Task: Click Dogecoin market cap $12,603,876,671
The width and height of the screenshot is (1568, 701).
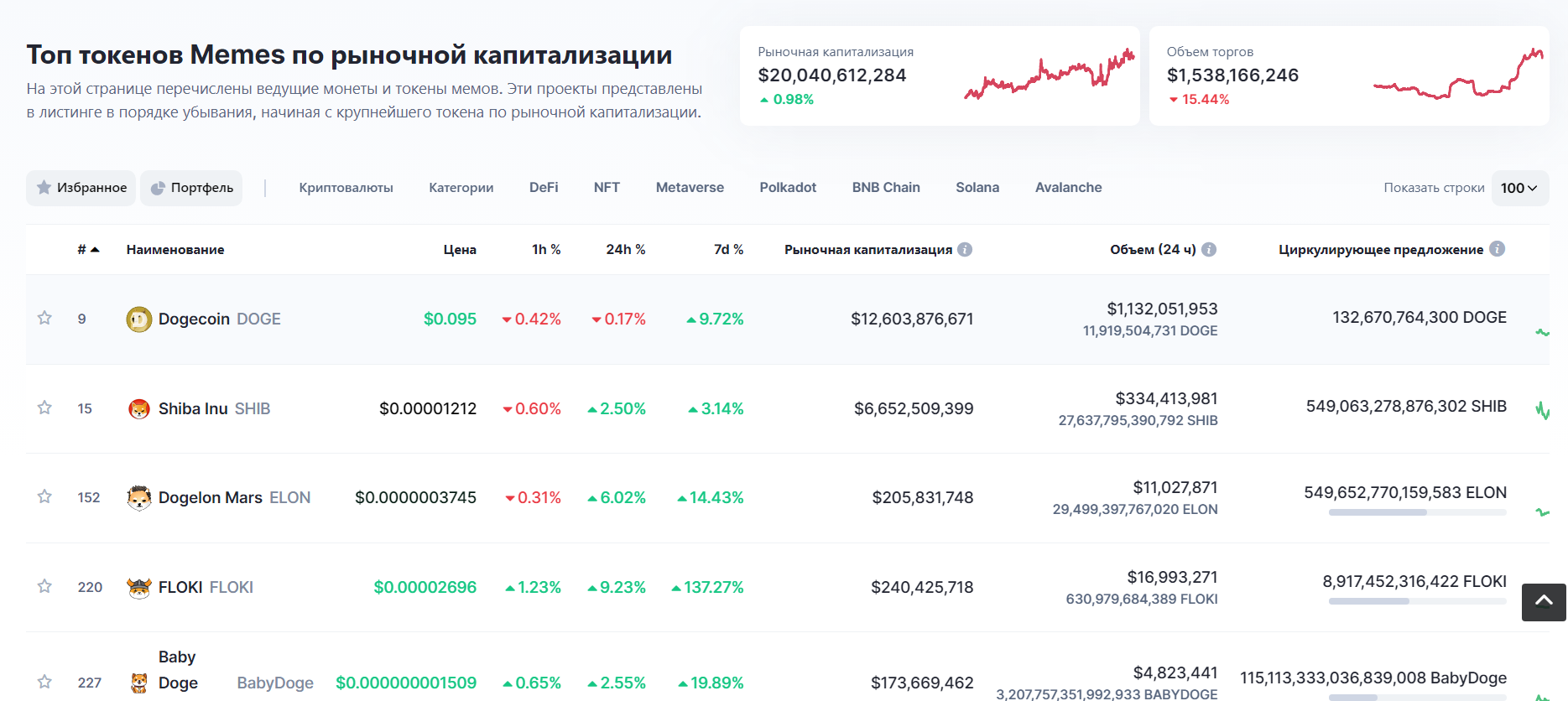Action: coord(912,319)
